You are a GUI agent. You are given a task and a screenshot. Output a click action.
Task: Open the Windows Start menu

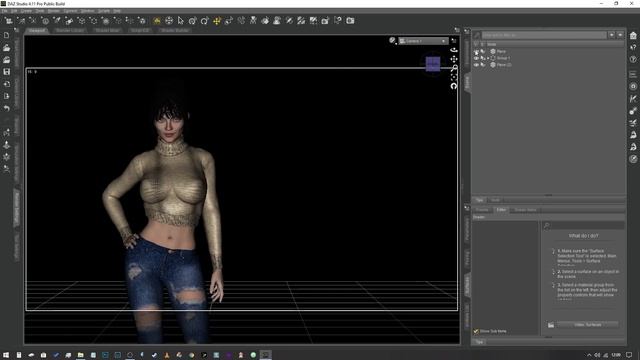point(6,355)
